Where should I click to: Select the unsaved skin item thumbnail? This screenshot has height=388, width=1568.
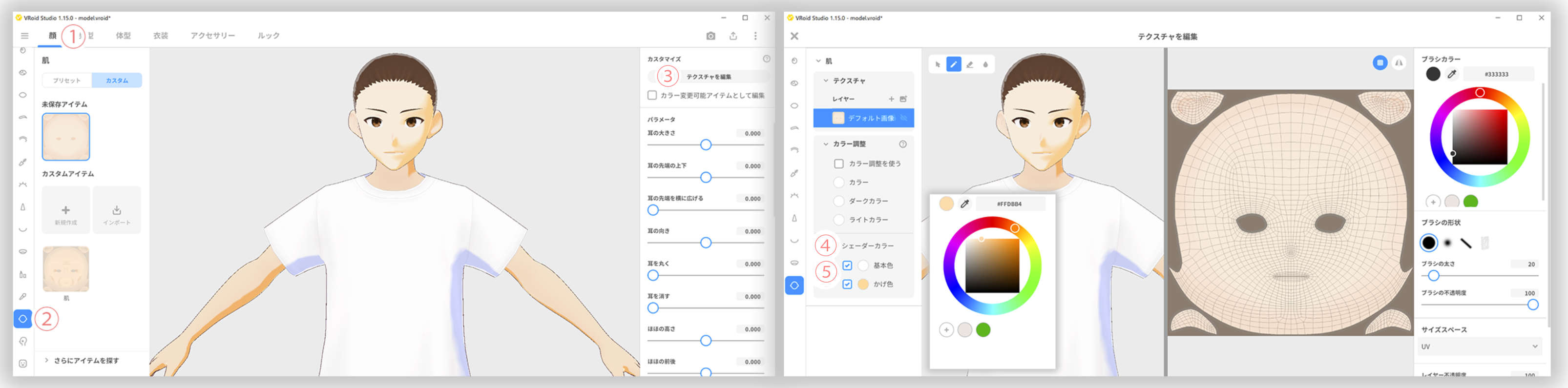click(66, 137)
